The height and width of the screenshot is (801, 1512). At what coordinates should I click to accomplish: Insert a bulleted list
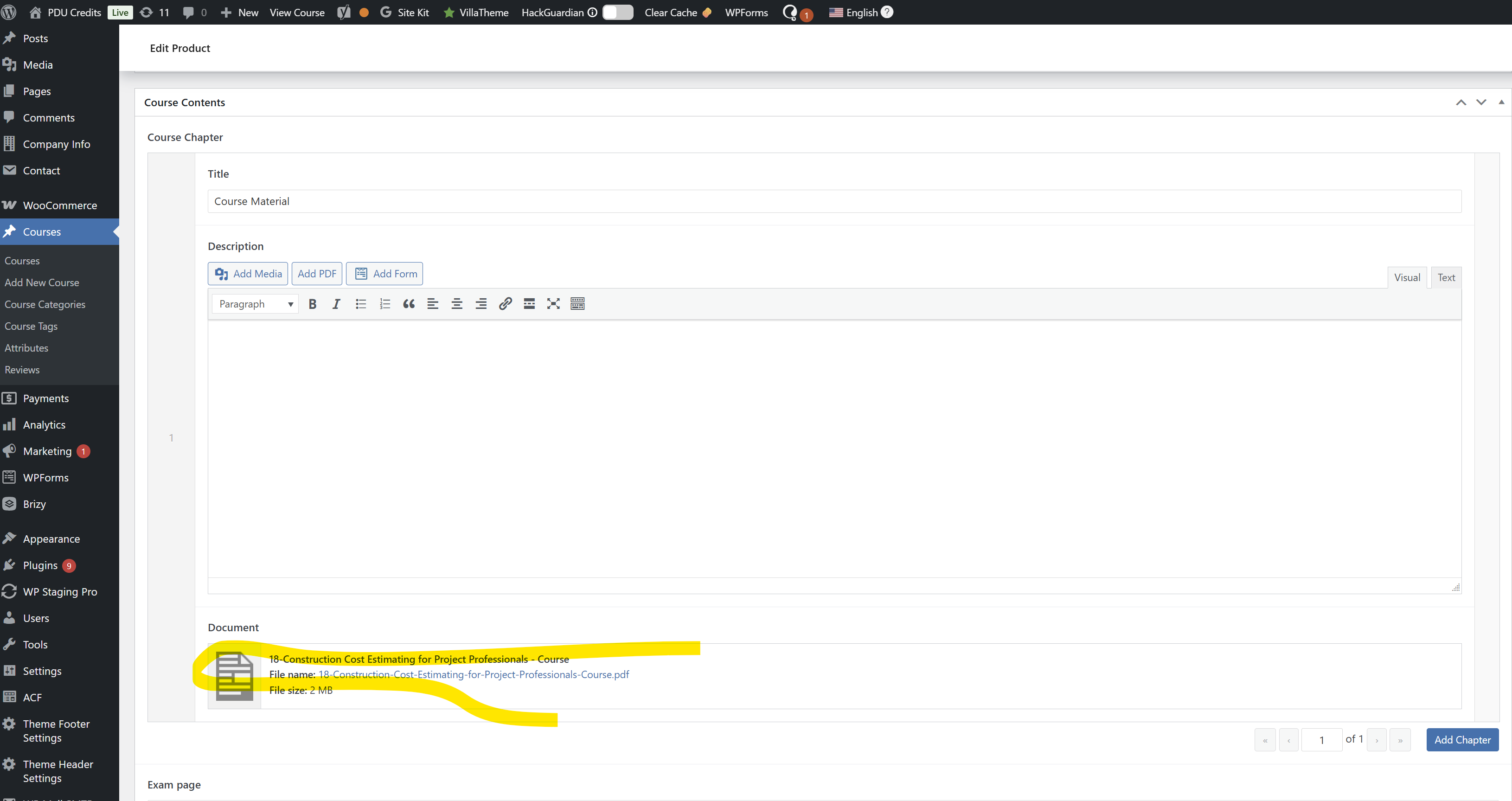(360, 303)
